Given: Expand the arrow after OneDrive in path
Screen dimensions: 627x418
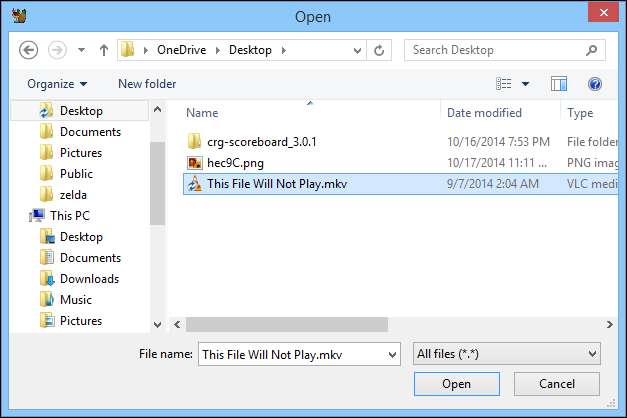Looking at the screenshot, I should point(218,50).
